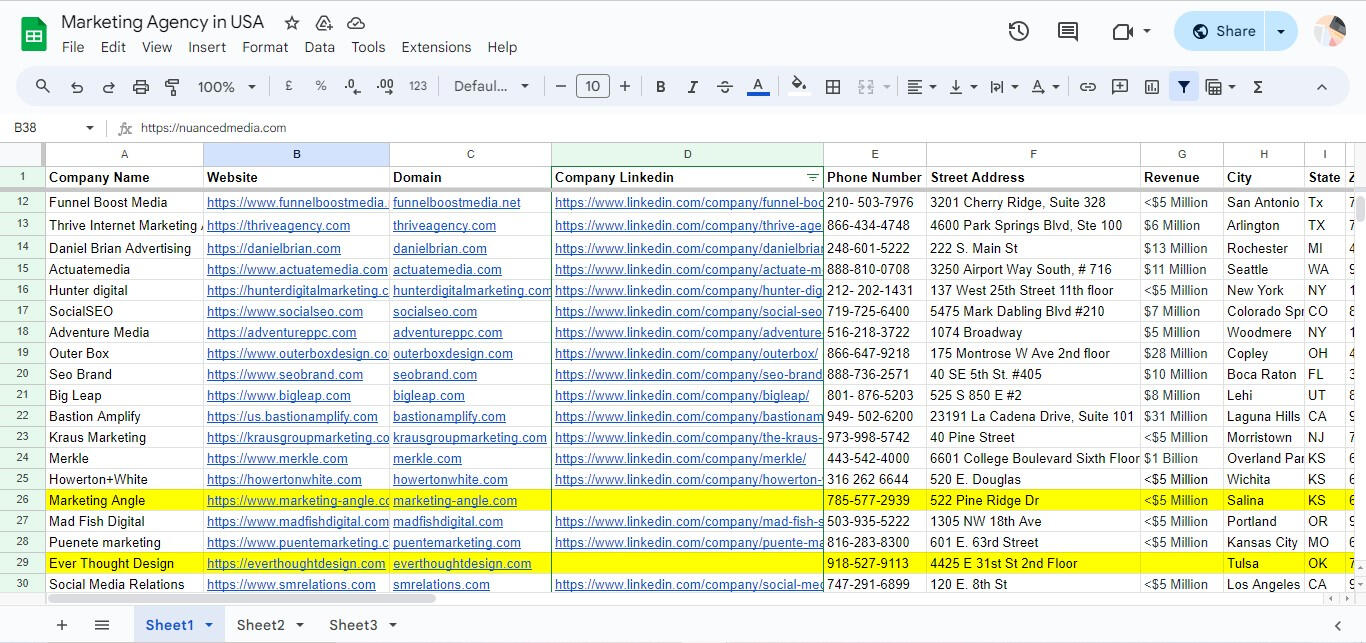Click the move to folder icon

pos(323,22)
